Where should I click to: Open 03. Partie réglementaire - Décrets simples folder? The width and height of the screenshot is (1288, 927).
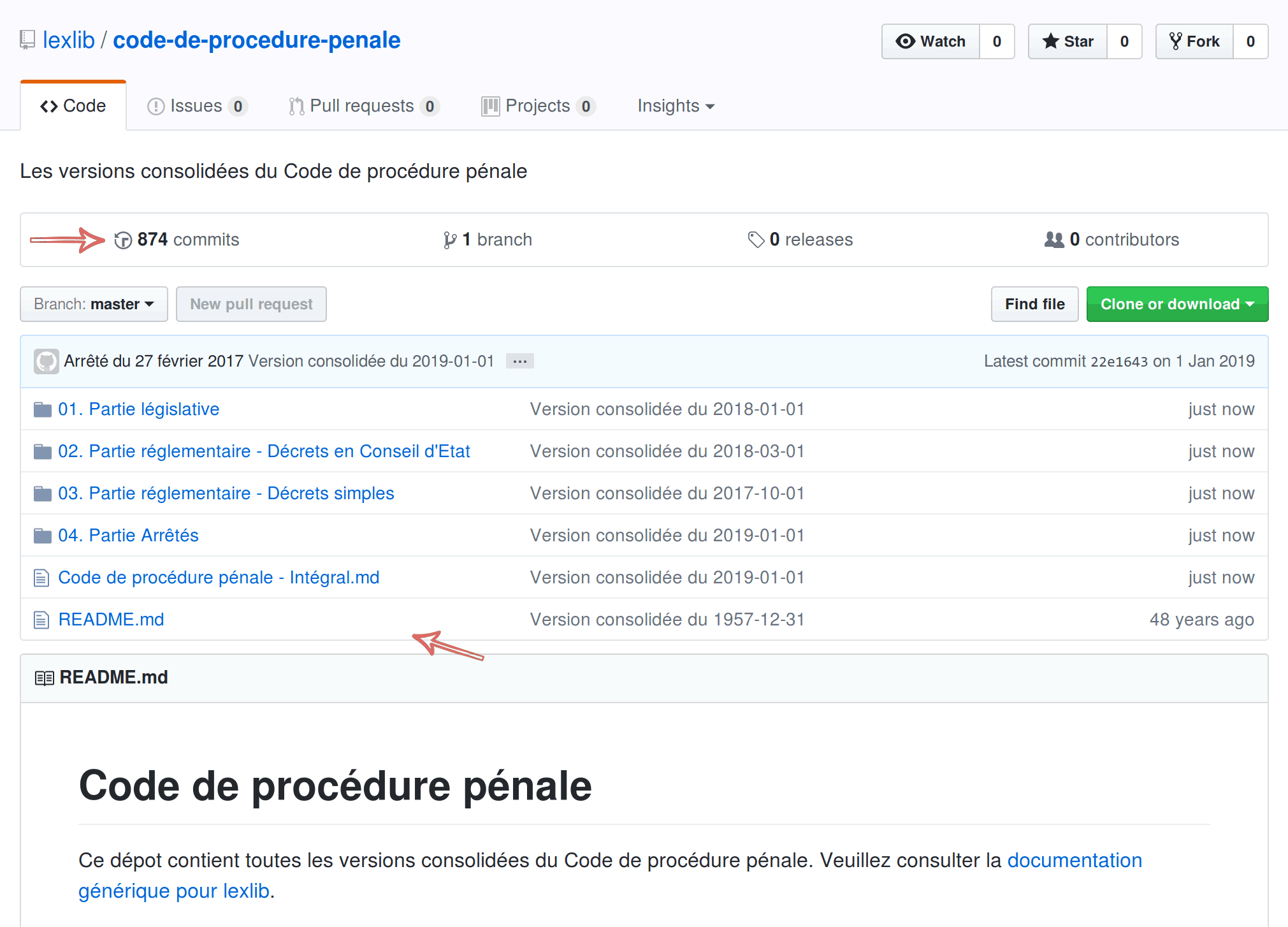point(226,493)
